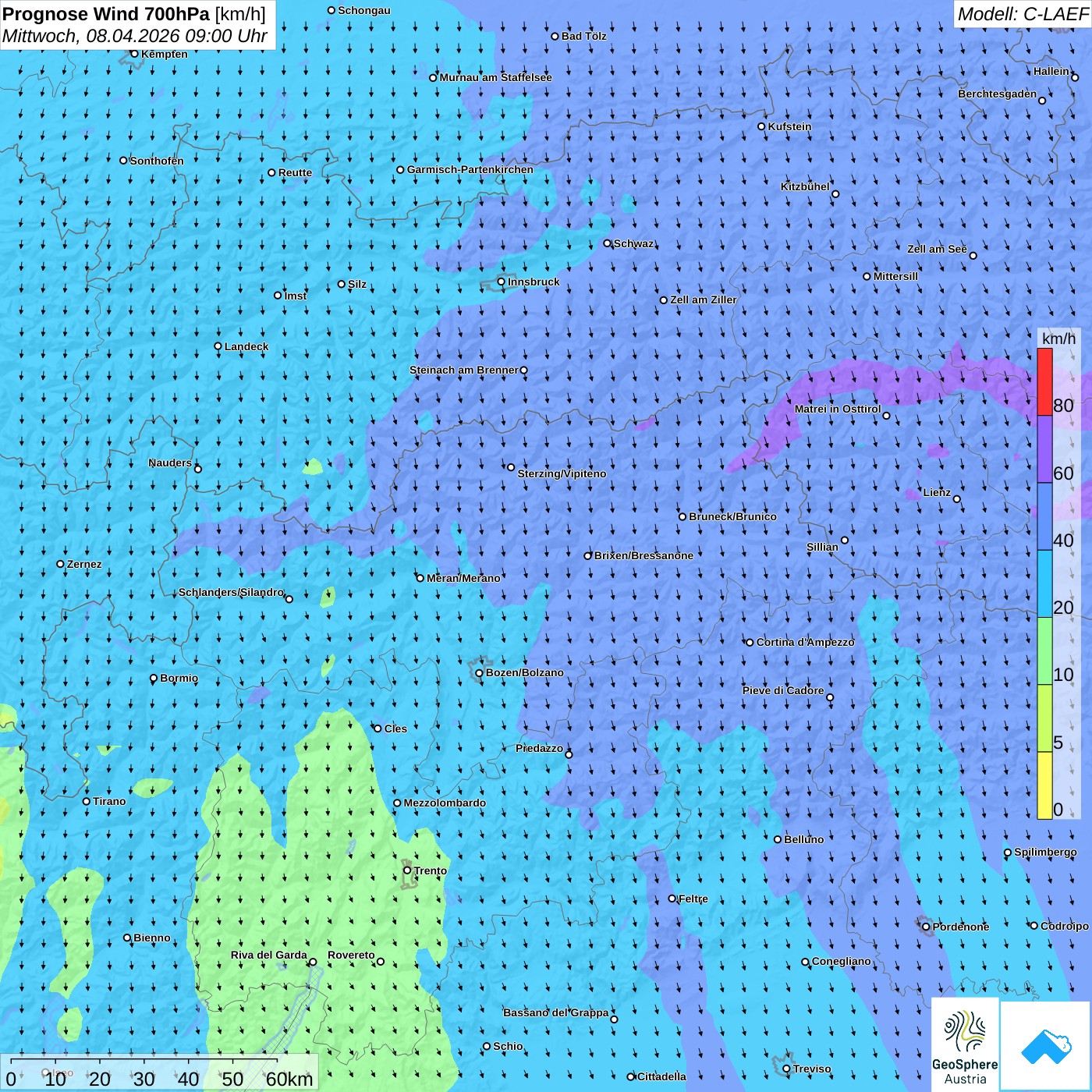This screenshot has height=1092, width=1092.
Task: Click the cyan 20-40 legend color
Action: [1044, 584]
